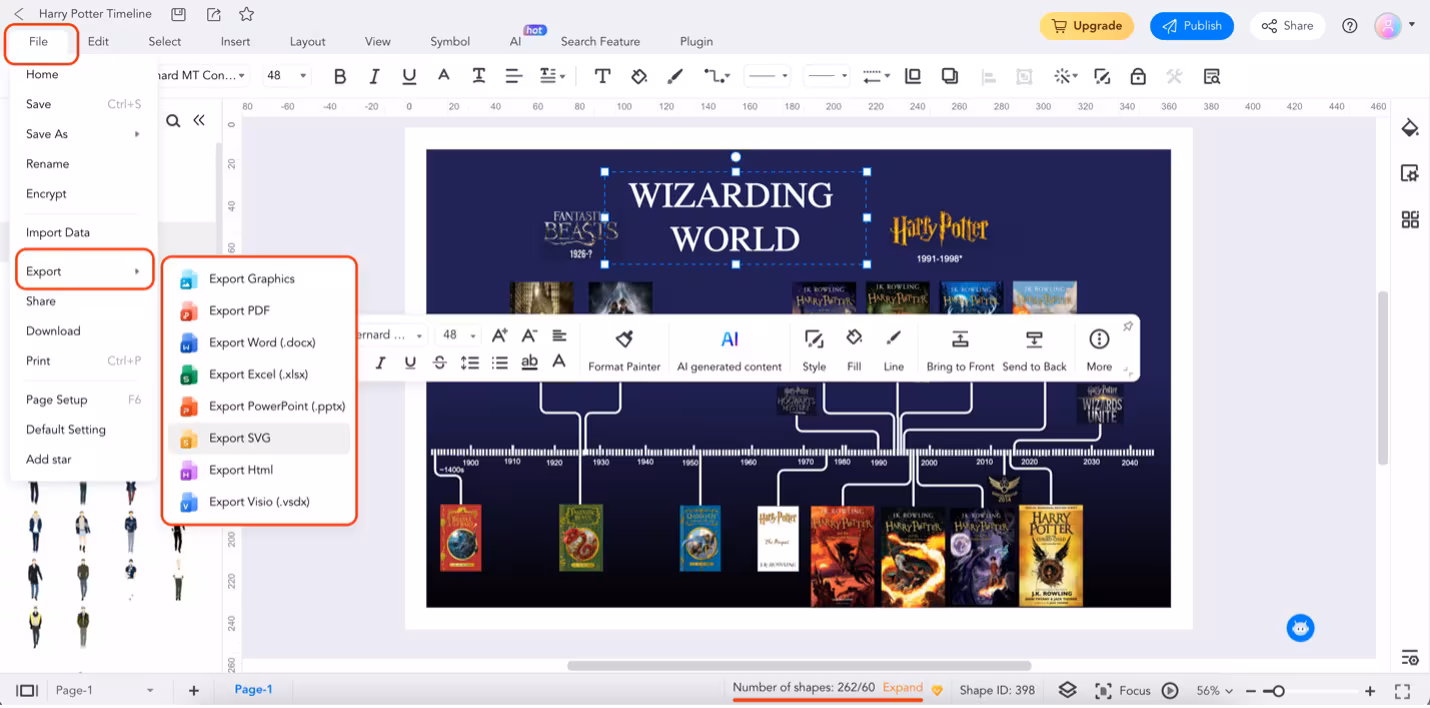Open AI generated content in the floating toolbar
Screen dimensions: 1430x708
pyautogui.click(x=729, y=349)
